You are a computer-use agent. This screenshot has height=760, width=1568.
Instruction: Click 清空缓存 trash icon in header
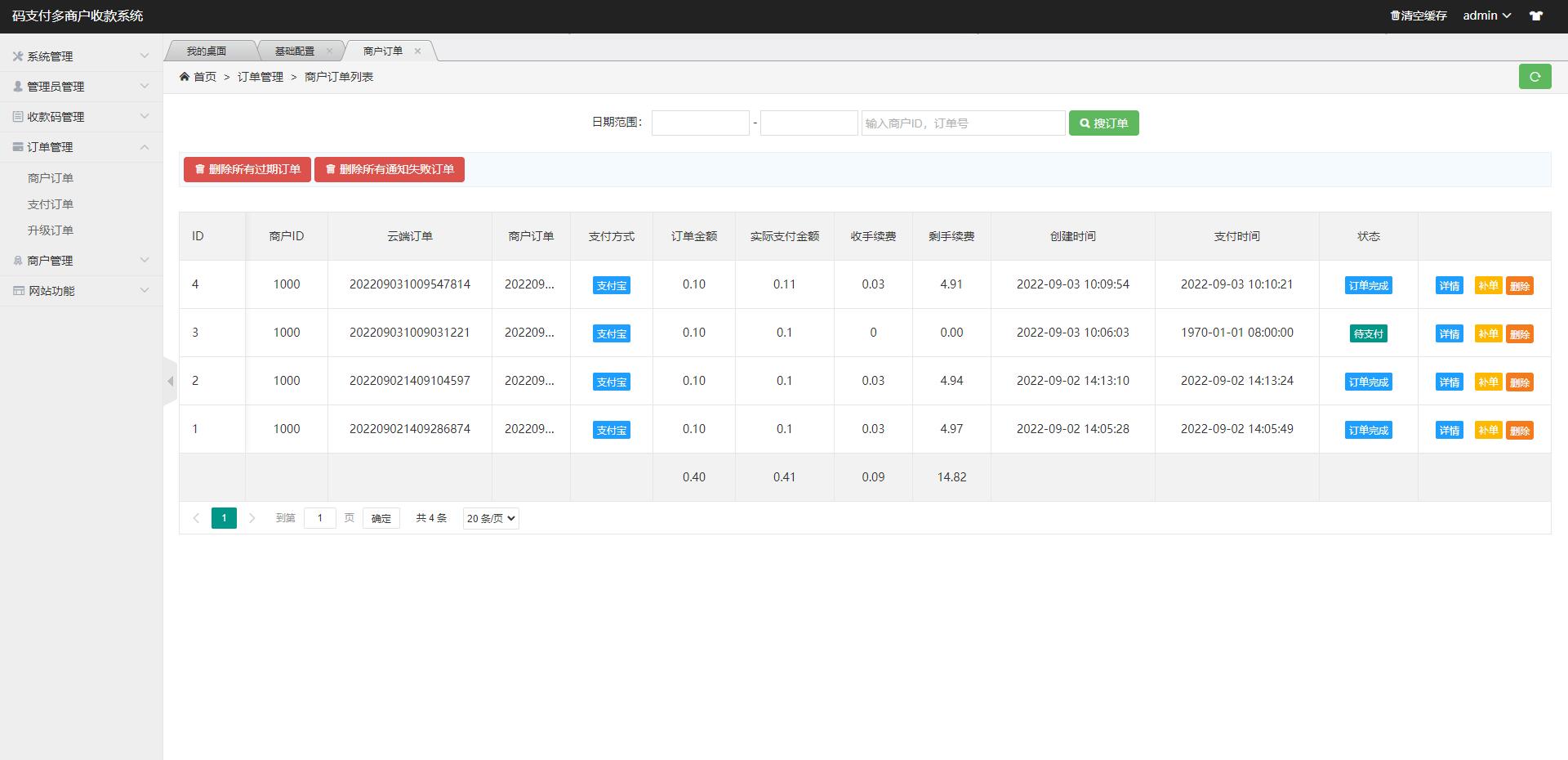[x=1395, y=16]
